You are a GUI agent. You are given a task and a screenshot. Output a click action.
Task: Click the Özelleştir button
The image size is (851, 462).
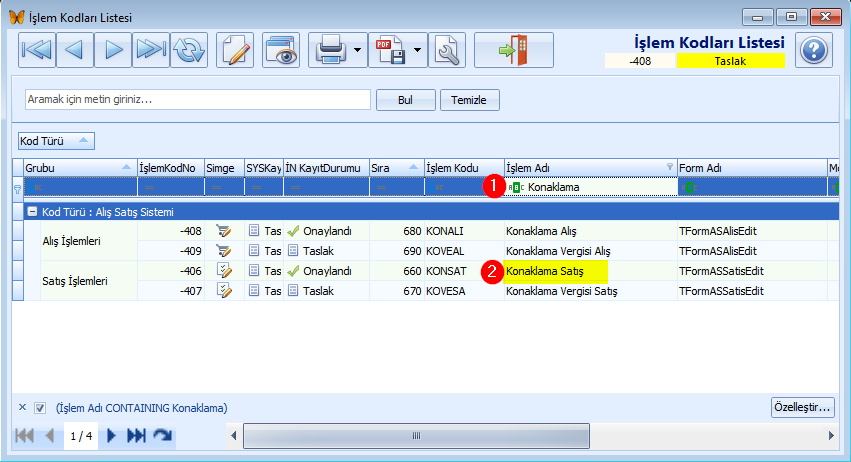point(803,407)
